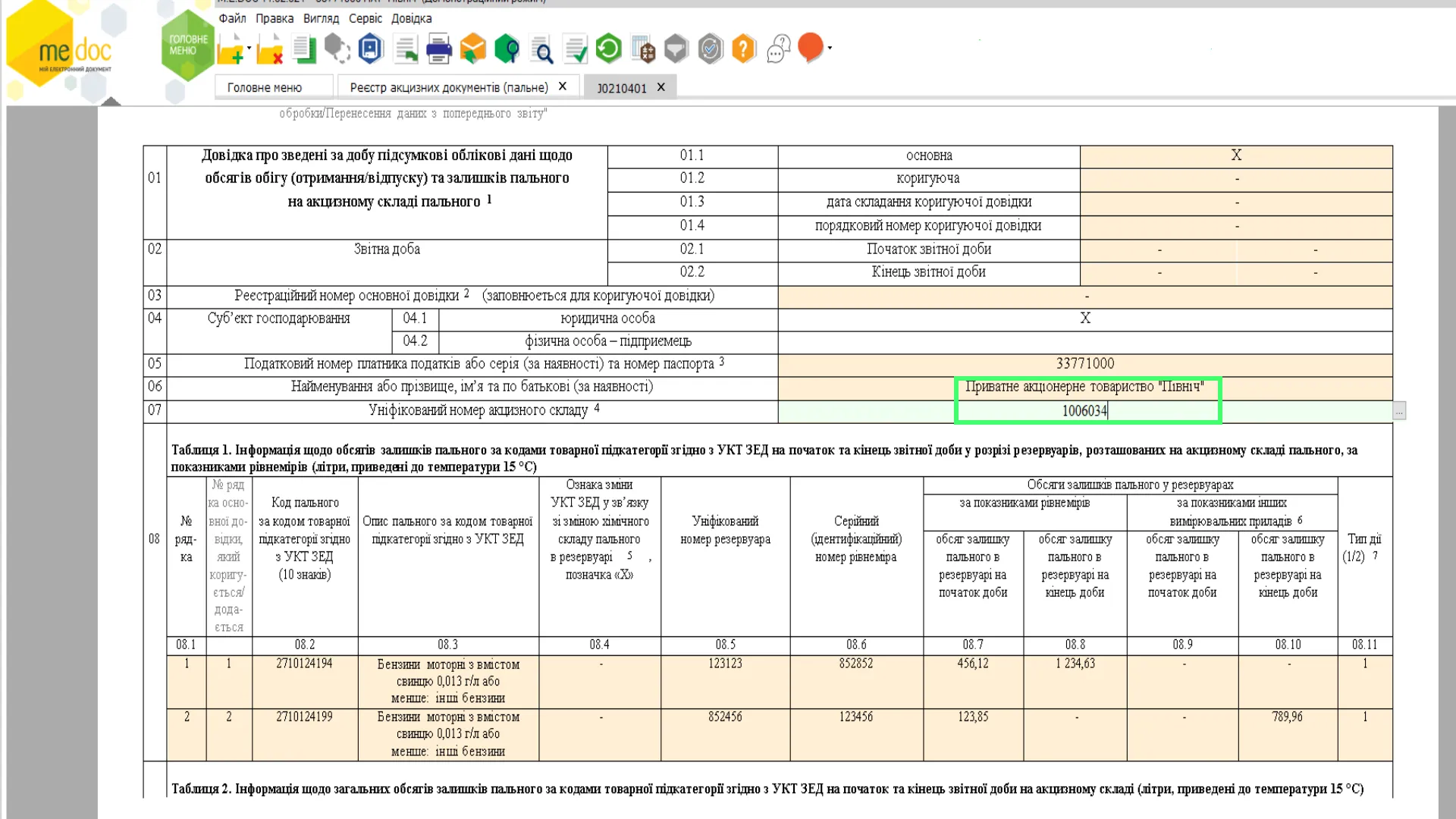Image resolution: width=1456 pixels, height=819 pixels.
Task: Click reservoir number cell 123123
Action: tap(725, 682)
